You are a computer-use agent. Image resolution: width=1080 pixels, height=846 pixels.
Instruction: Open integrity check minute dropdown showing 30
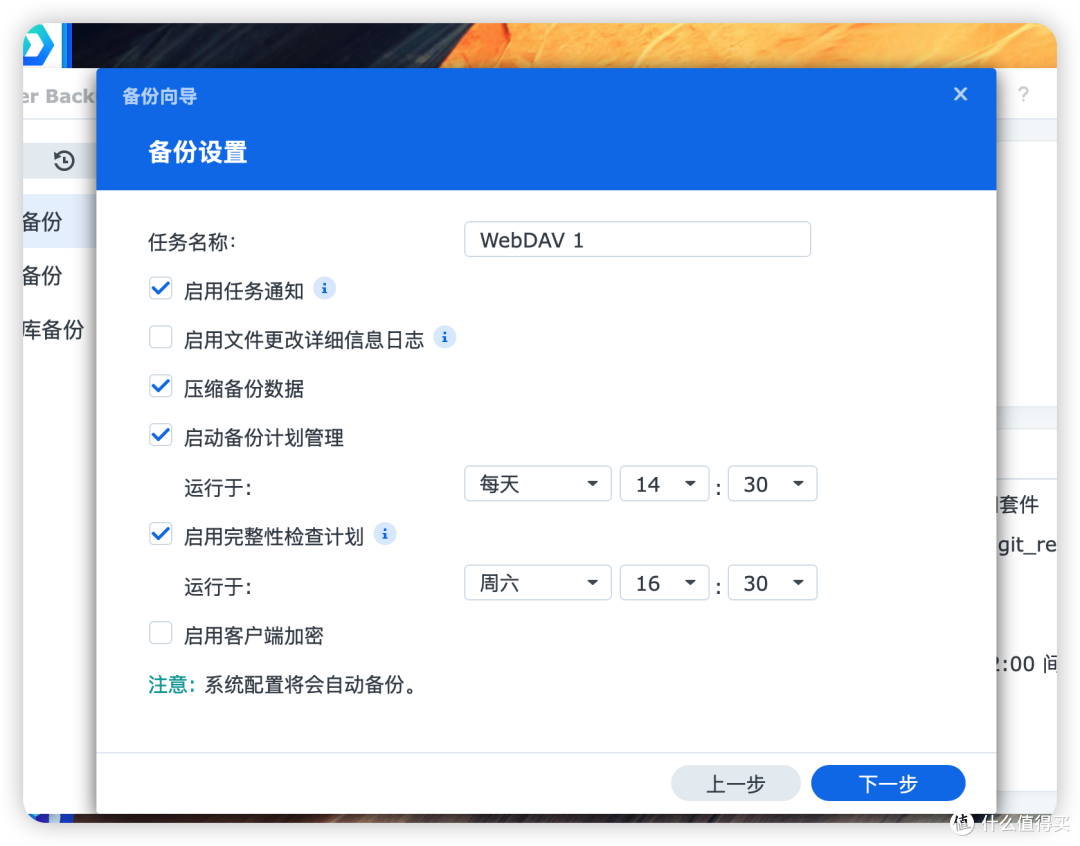[x=772, y=583]
